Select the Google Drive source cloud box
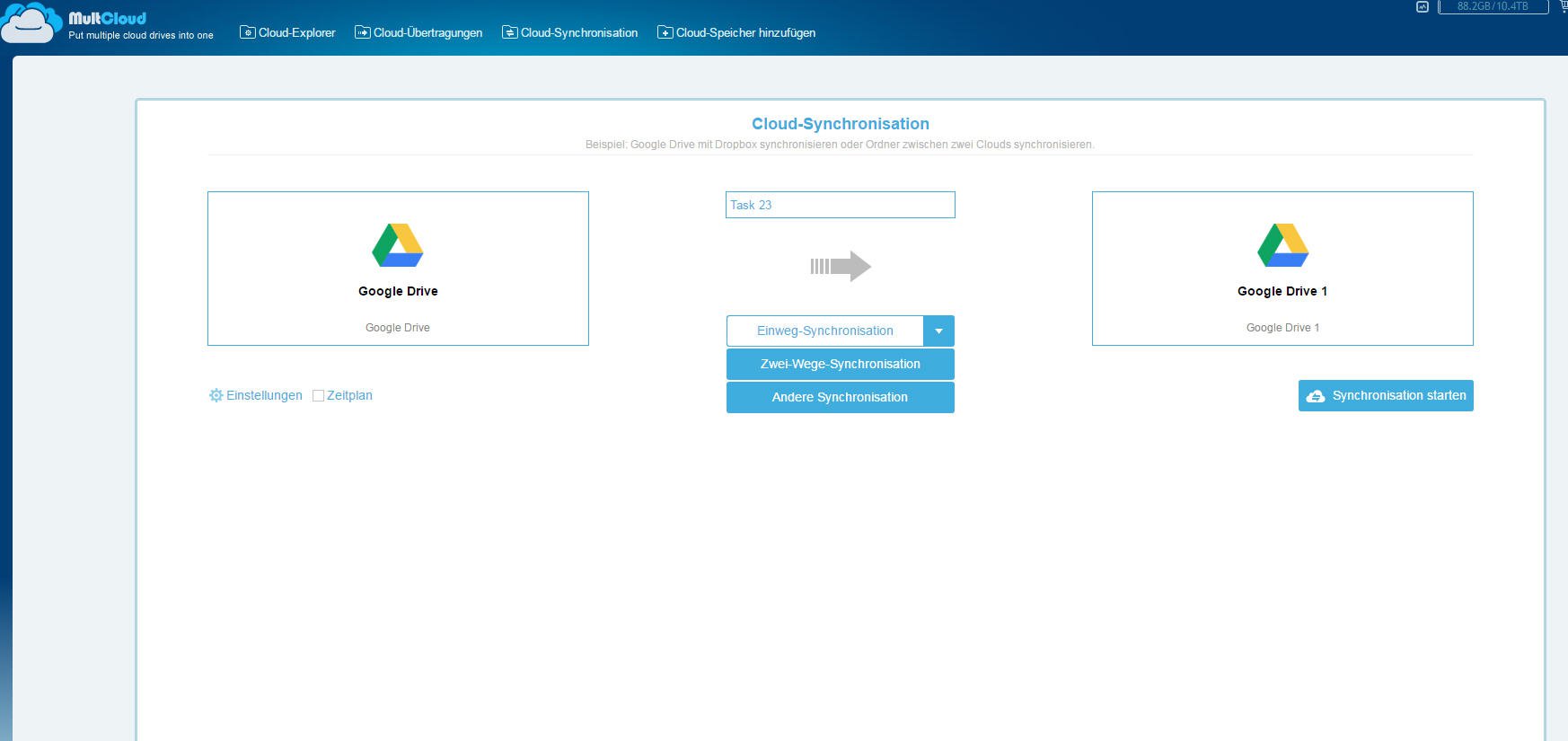Viewport: 1568px width, 741px height. (x=398, y=269)
